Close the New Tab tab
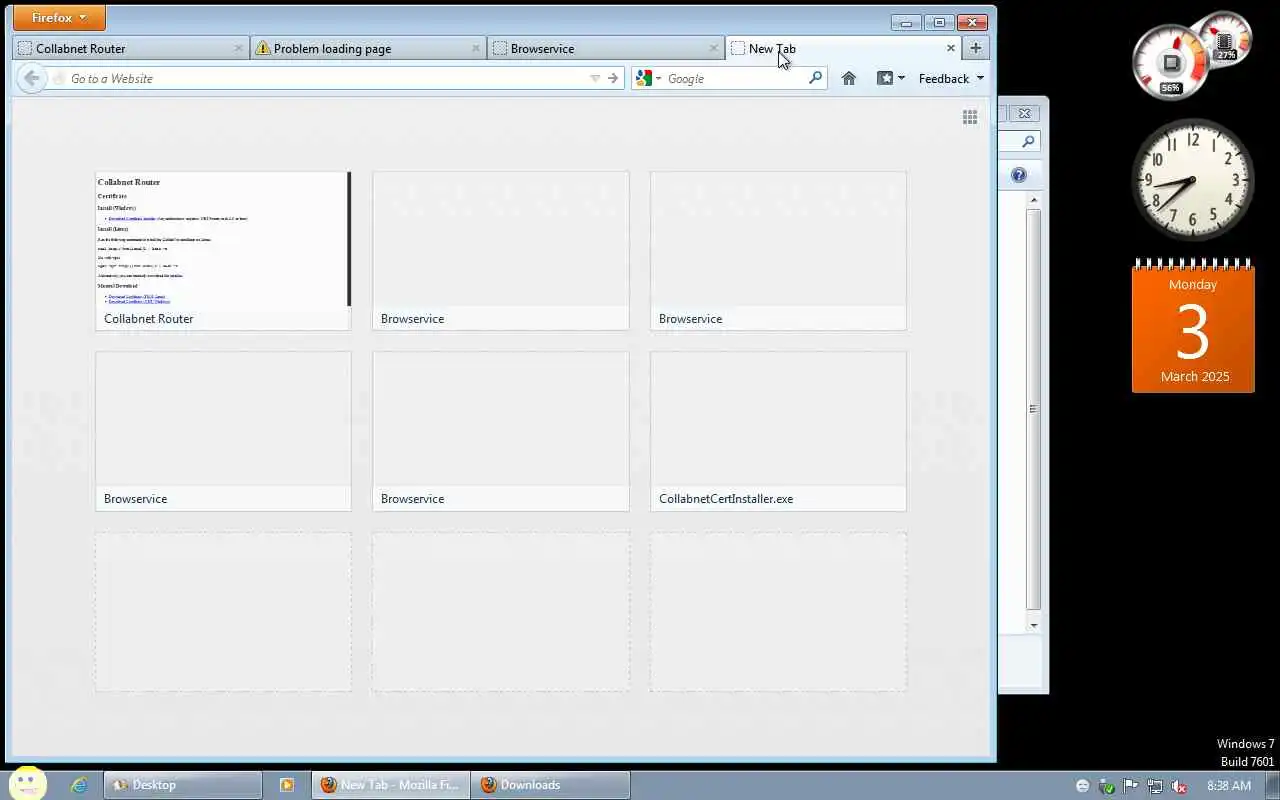This screenshot has height=800, width=1280. (951, 48)
